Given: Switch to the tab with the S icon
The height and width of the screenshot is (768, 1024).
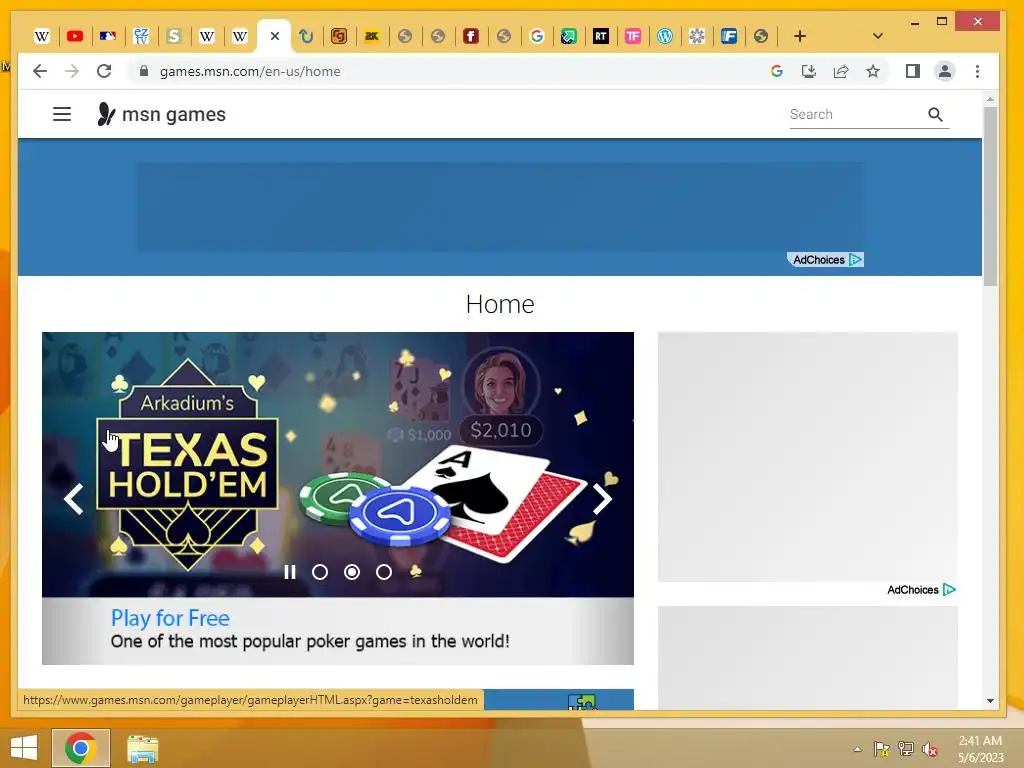Looking at the screenshot, I should click(x=174, y=36).
